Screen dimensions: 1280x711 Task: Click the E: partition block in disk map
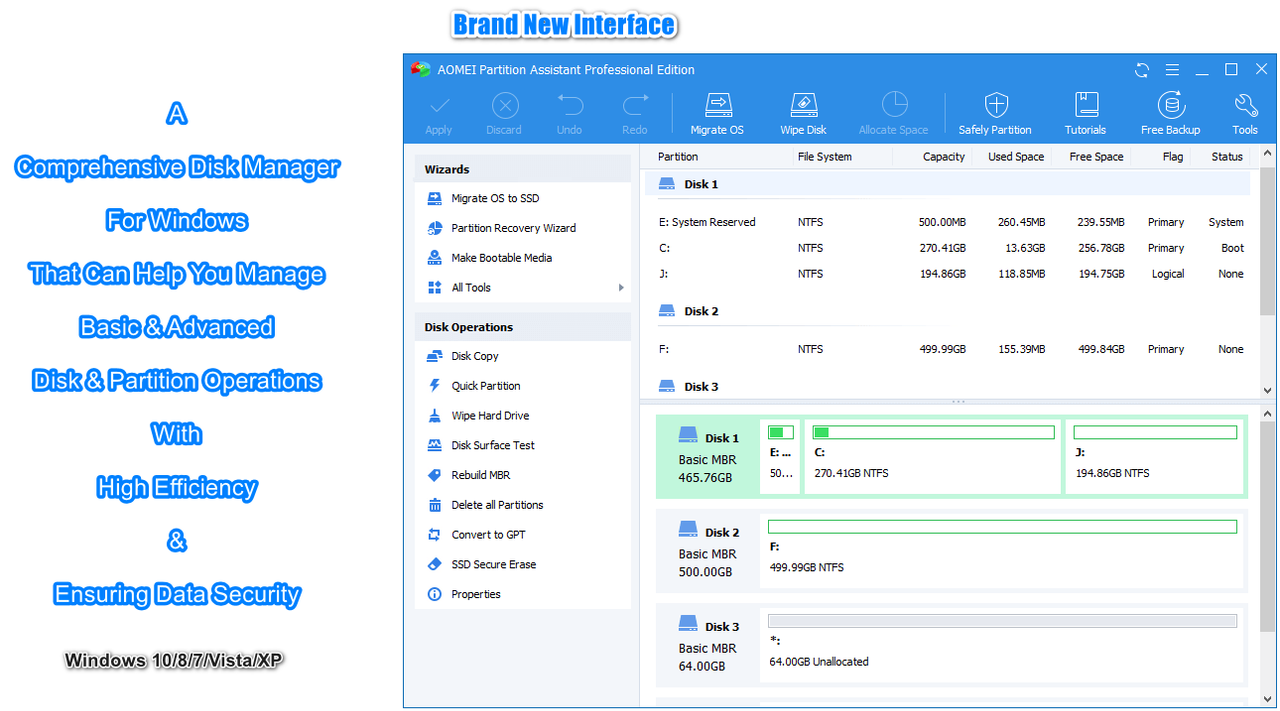781,457
